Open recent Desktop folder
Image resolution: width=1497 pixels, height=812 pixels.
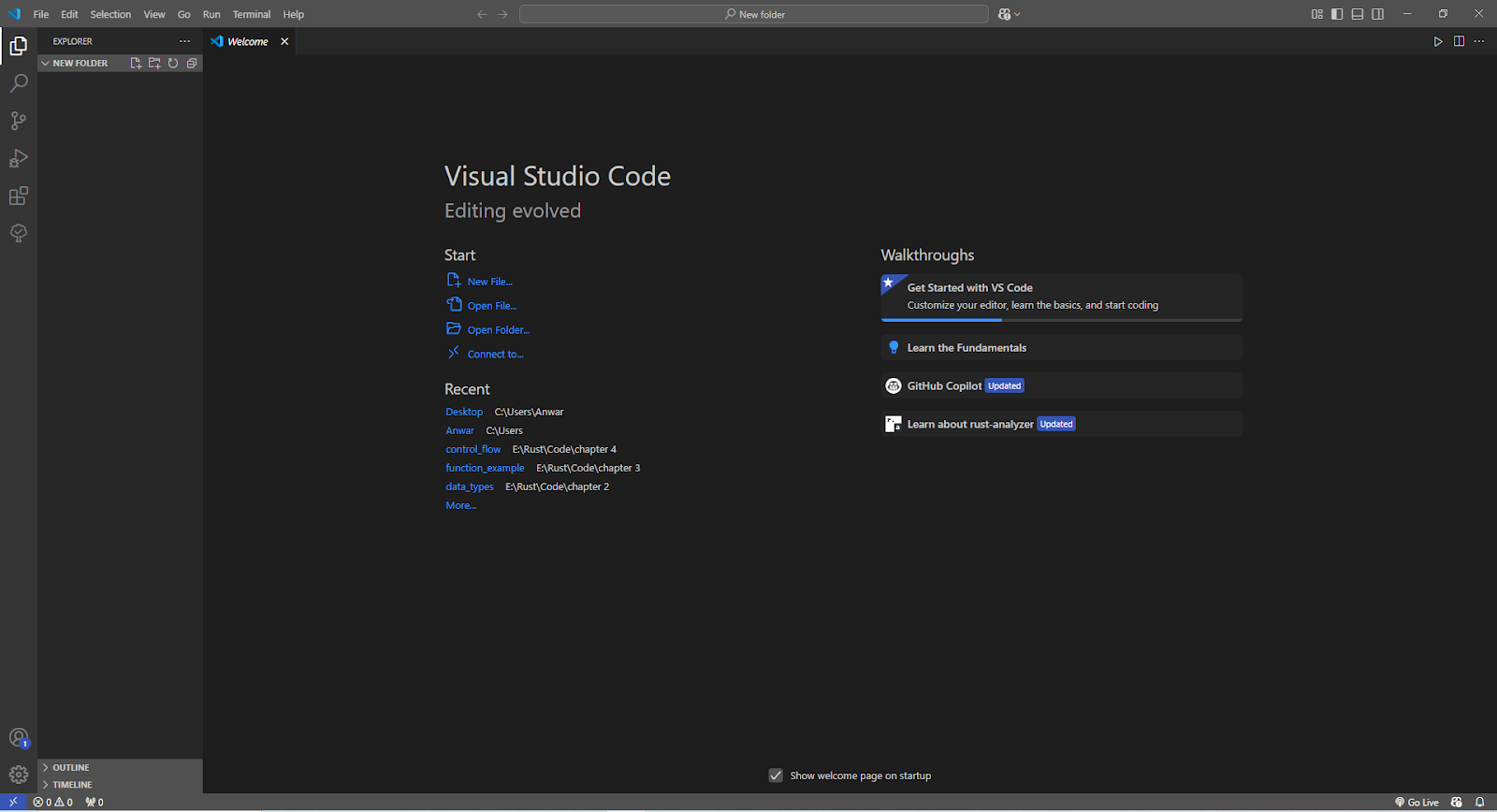tap(464, 412)
